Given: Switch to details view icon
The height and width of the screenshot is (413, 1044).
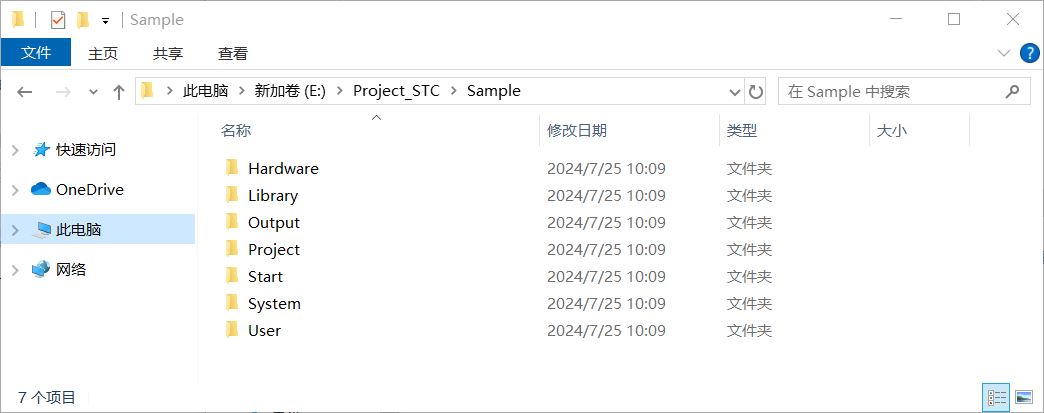Looking at the screenshot, I should (x=997, y=398).
